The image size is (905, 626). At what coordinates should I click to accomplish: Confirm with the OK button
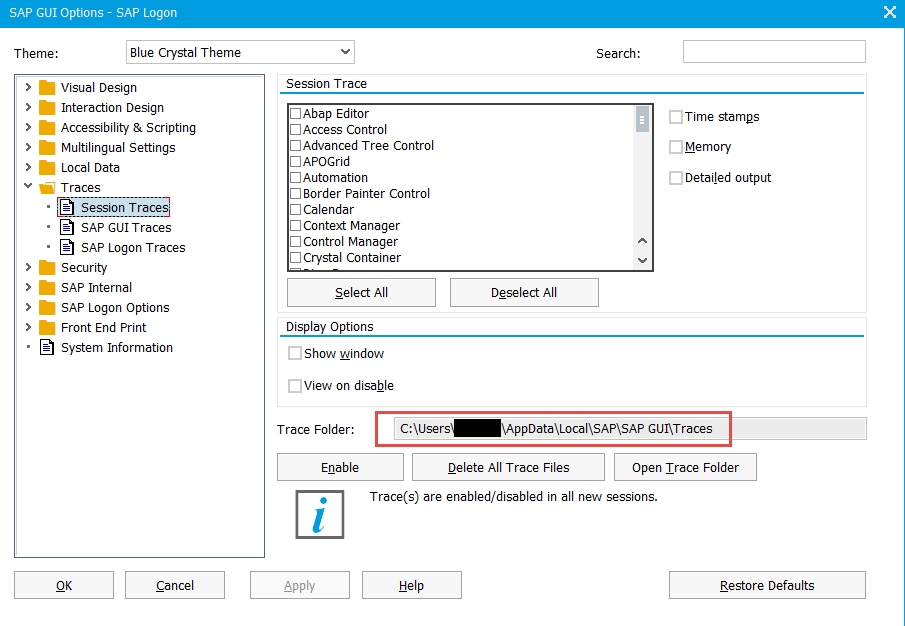click(x=64, y=586)
